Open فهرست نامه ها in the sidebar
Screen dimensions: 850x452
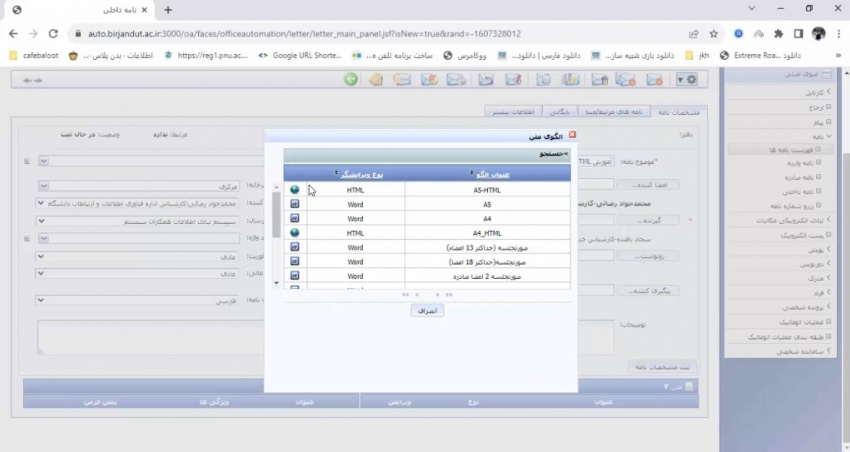click(781, 150)
